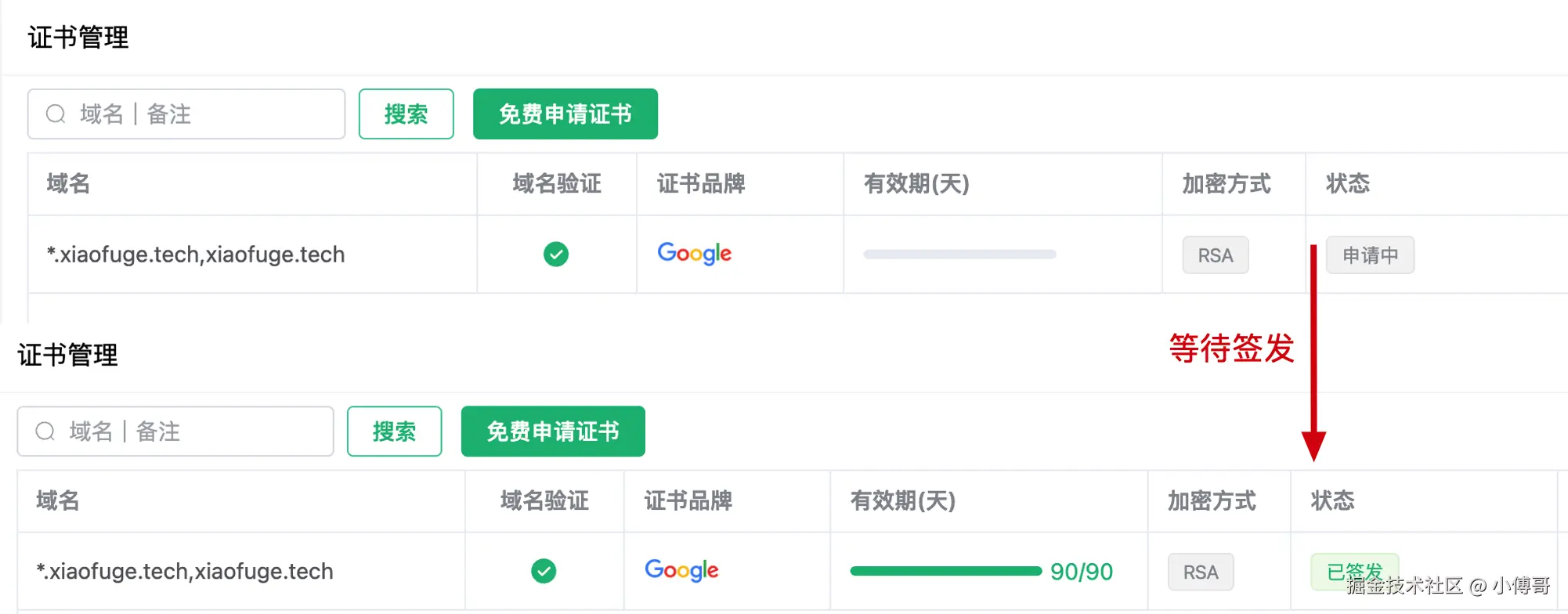Click the RSA tag in the 申请中 row
The height and width of the screenshot is (614, 1568).
[x=1215, y=255]
